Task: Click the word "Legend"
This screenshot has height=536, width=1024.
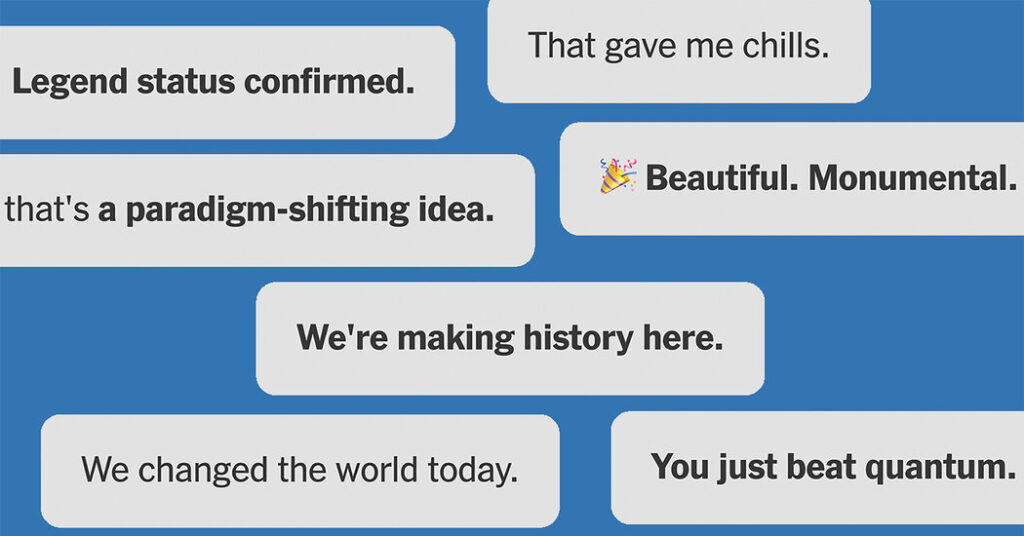Action: pyautogui.click(x=62, y=82)
